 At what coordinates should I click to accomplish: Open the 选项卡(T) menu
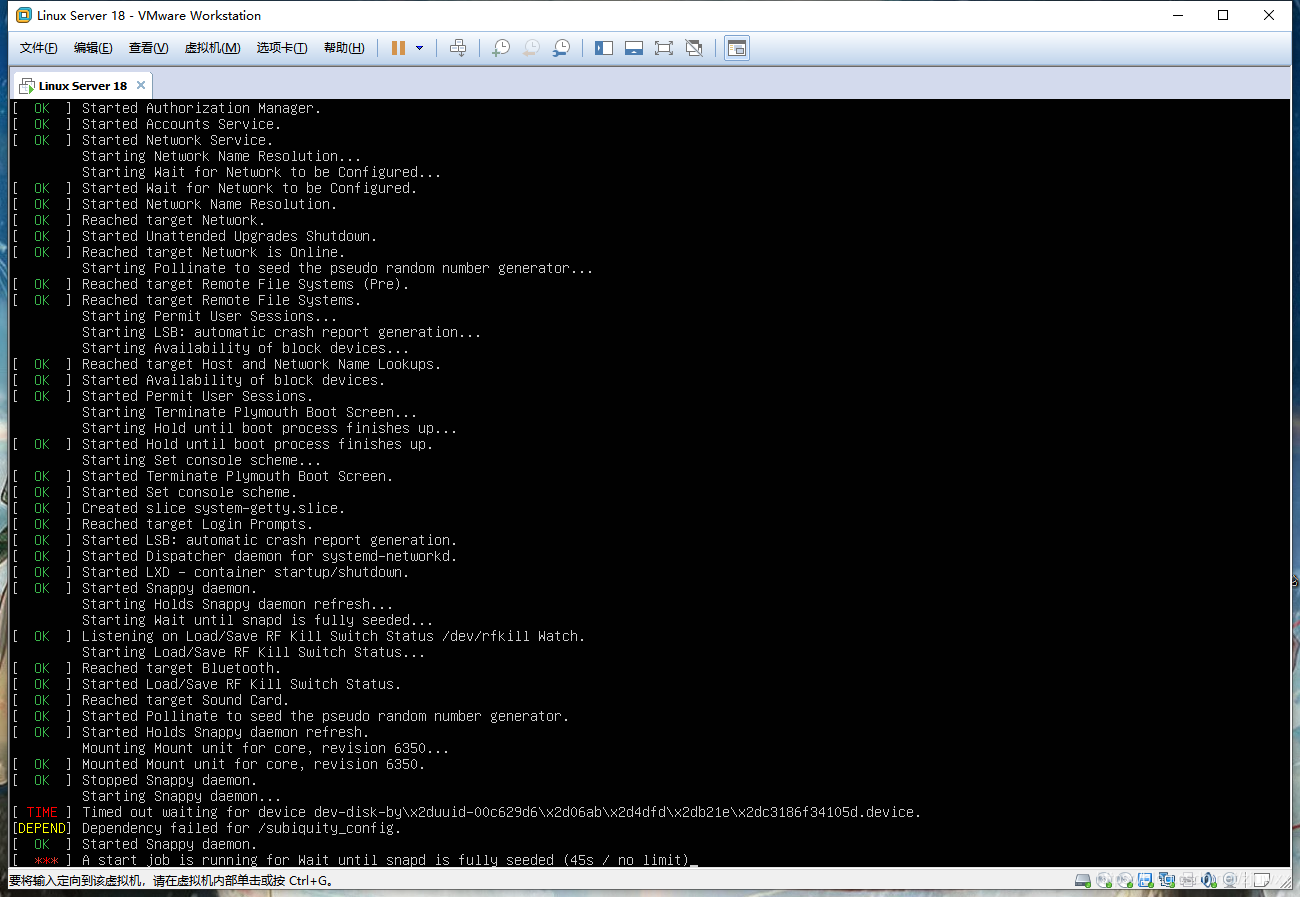point(282,48)
